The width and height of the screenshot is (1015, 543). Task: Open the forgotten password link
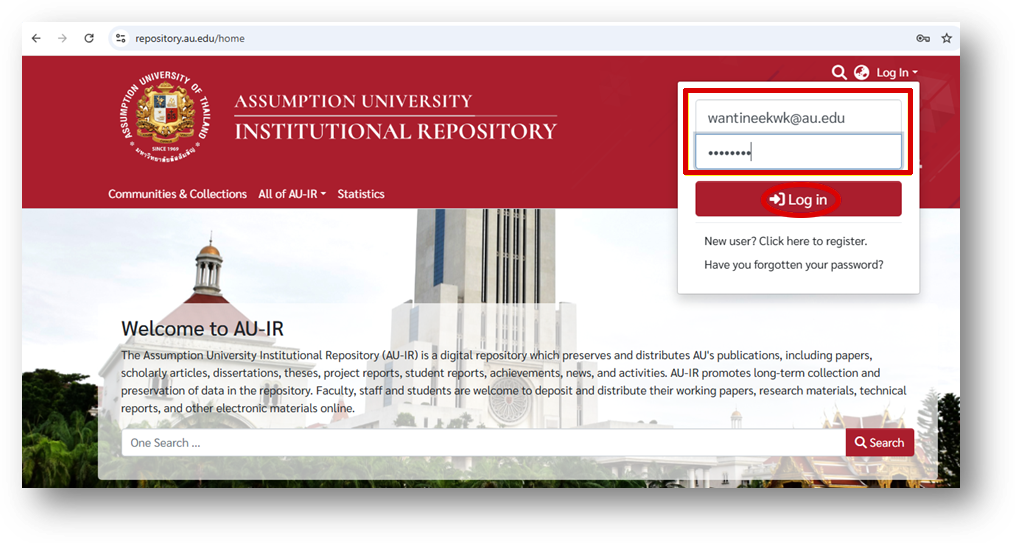pyautogui.click(x=793, y=265)
